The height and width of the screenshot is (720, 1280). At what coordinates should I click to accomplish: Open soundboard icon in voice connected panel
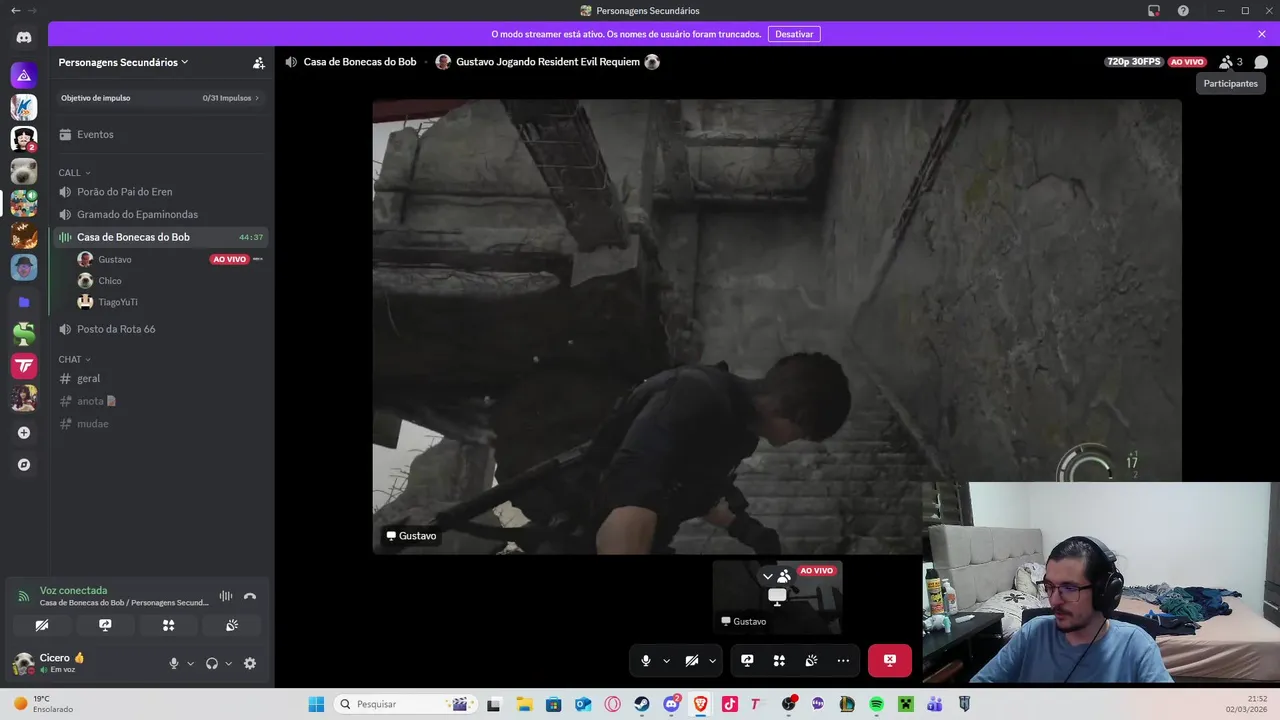tap(231, 625)
